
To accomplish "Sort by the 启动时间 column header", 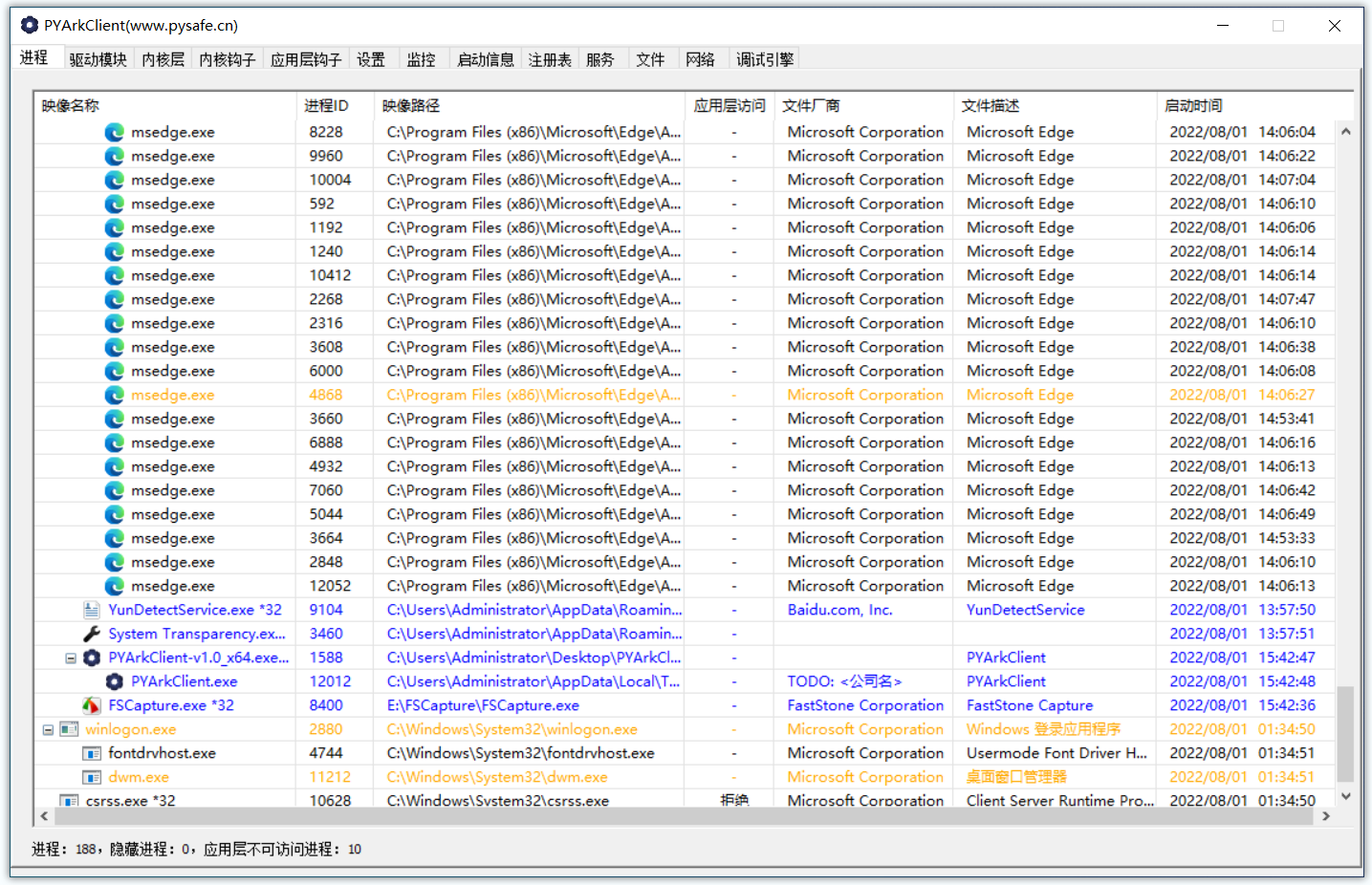I will click(x=1193, y=105).
